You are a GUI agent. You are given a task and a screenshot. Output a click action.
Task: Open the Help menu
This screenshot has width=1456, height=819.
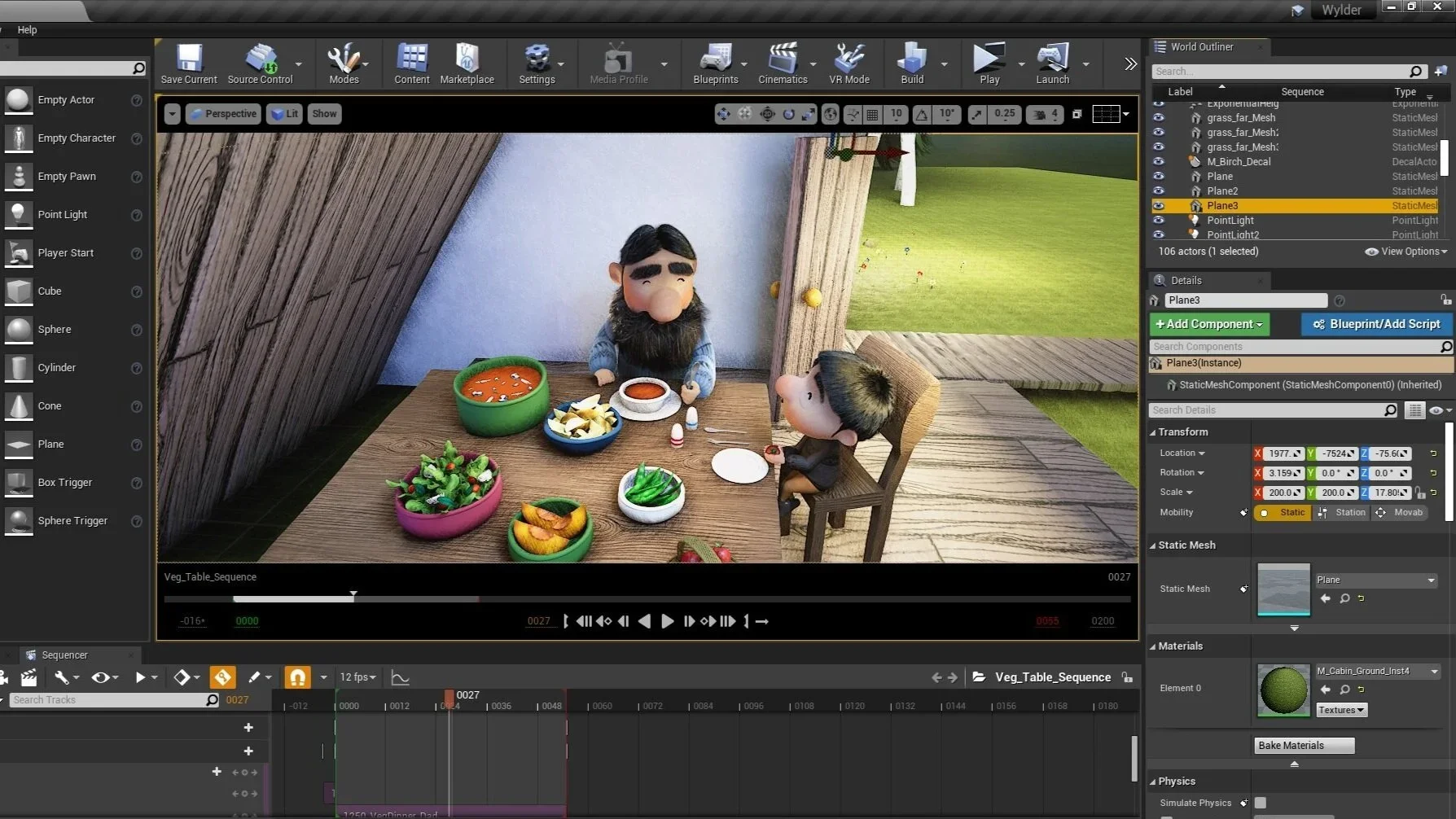27,30
